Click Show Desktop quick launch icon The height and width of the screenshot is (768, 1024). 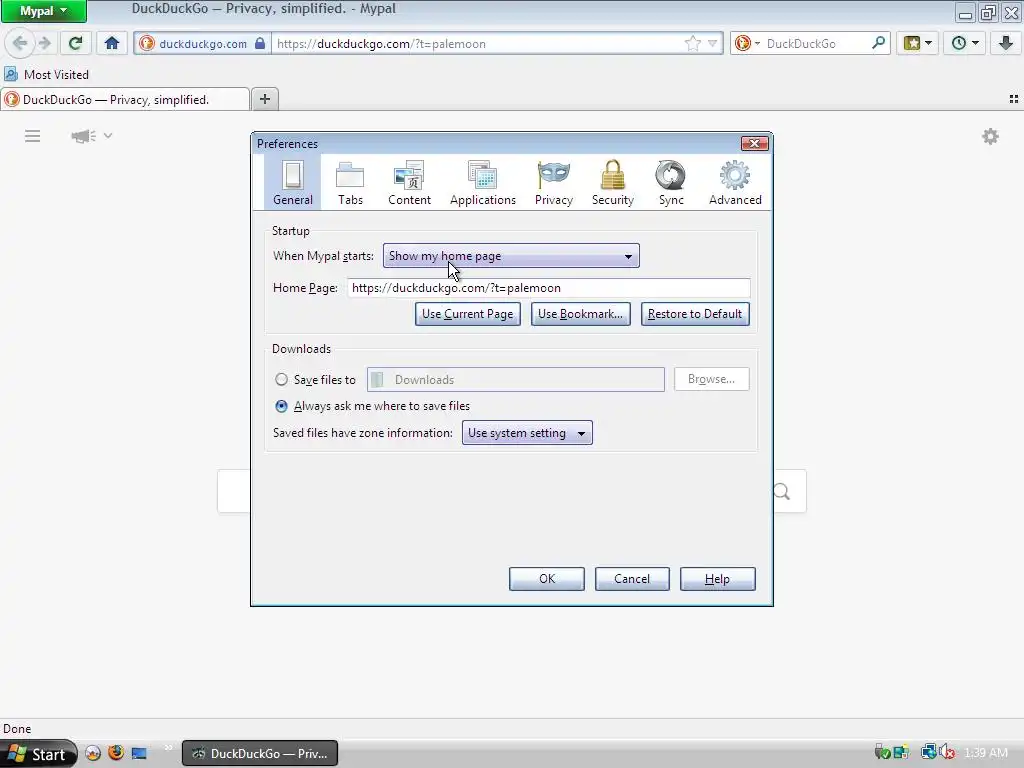click(139, 754)
